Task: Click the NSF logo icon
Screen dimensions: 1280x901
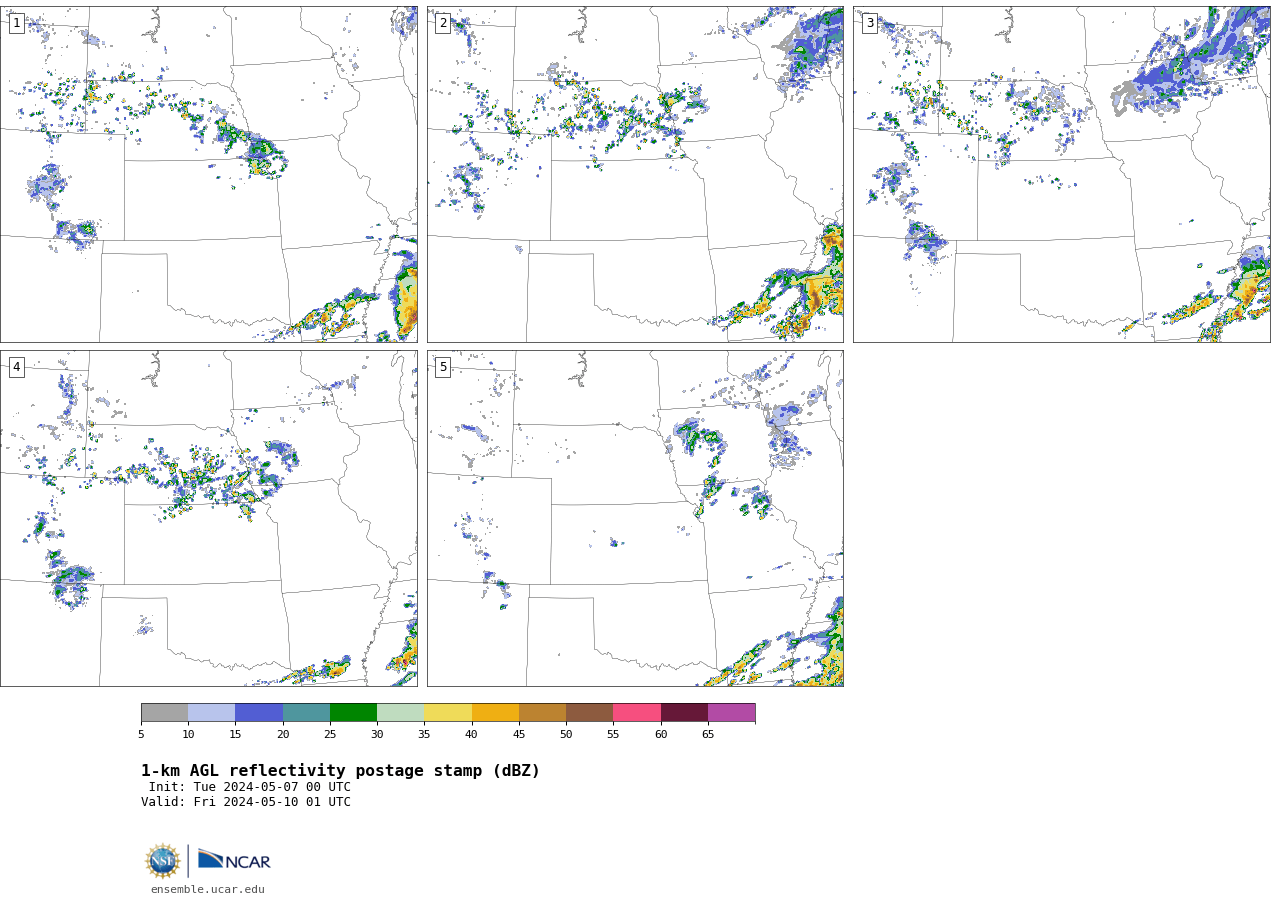Action: tap(163, 861)
